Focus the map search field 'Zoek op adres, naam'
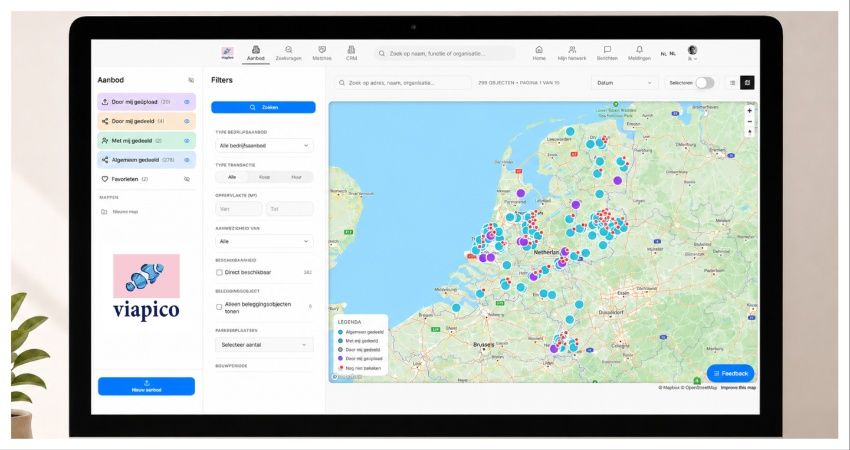 click(x=403, y=83)
